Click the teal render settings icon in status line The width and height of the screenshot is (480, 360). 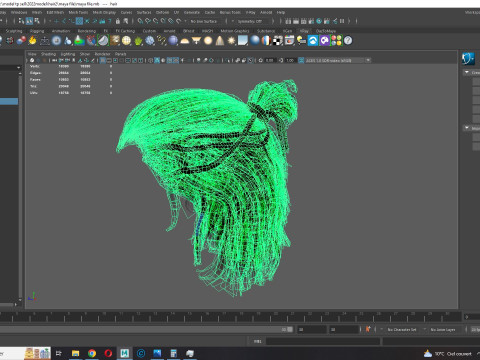tap(319, 21)
